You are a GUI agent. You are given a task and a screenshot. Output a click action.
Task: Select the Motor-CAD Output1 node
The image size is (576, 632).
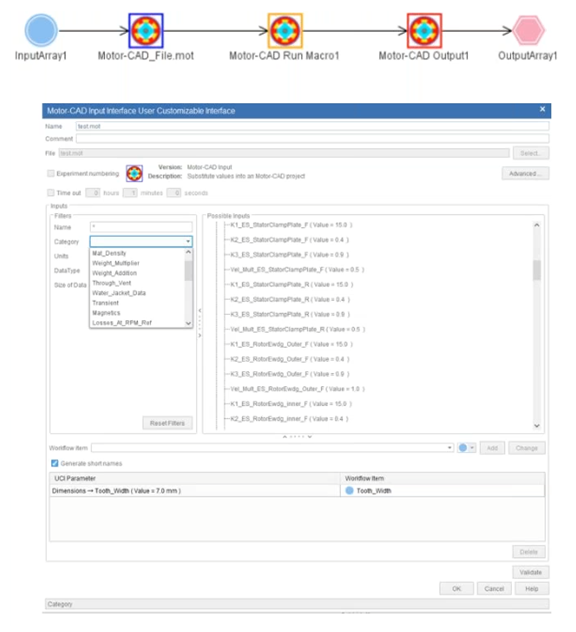pyautogui.click(x=424, y=31)
